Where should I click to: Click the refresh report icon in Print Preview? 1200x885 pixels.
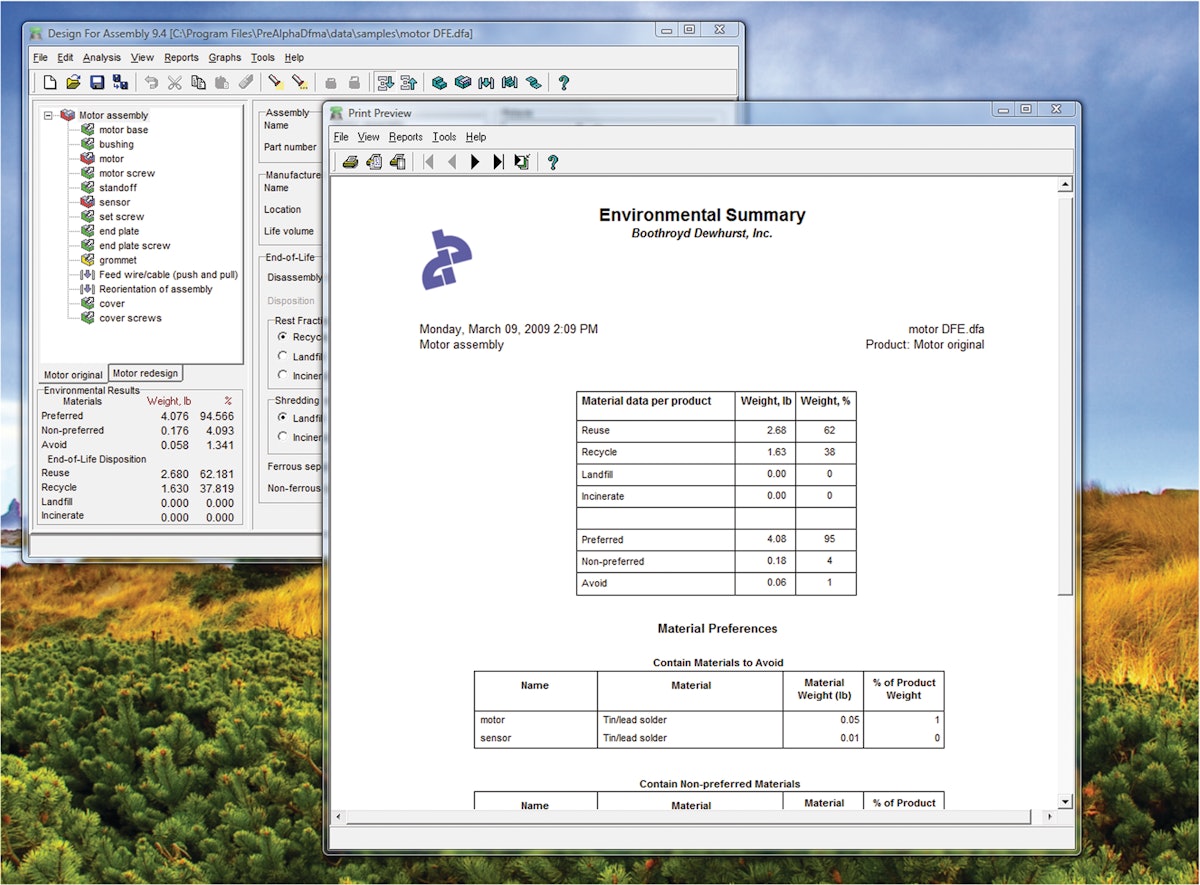pyautogui.click(x=521, y=161)
